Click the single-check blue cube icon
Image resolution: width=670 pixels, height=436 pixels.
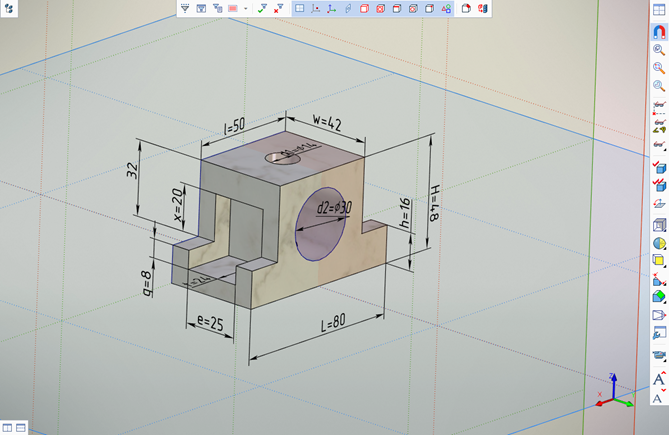coord(659,168)
